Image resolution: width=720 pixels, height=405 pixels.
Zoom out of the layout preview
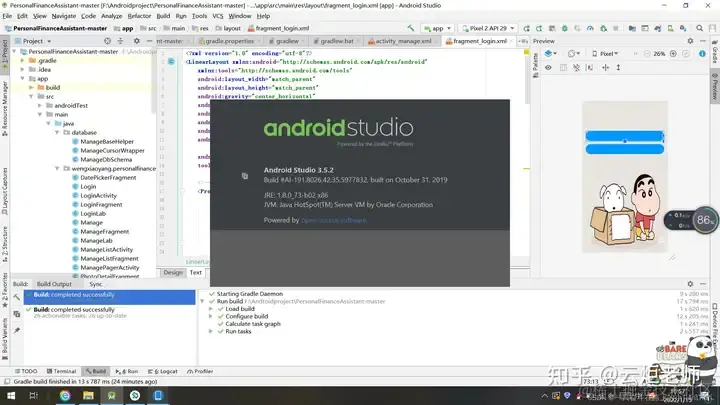click(x=647, y=54)
